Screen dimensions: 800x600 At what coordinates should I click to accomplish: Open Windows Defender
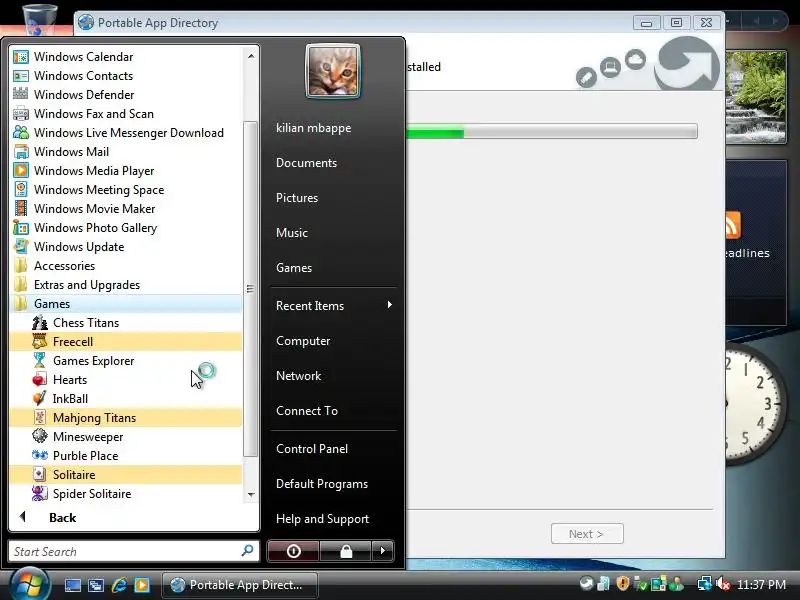point(126,94)
